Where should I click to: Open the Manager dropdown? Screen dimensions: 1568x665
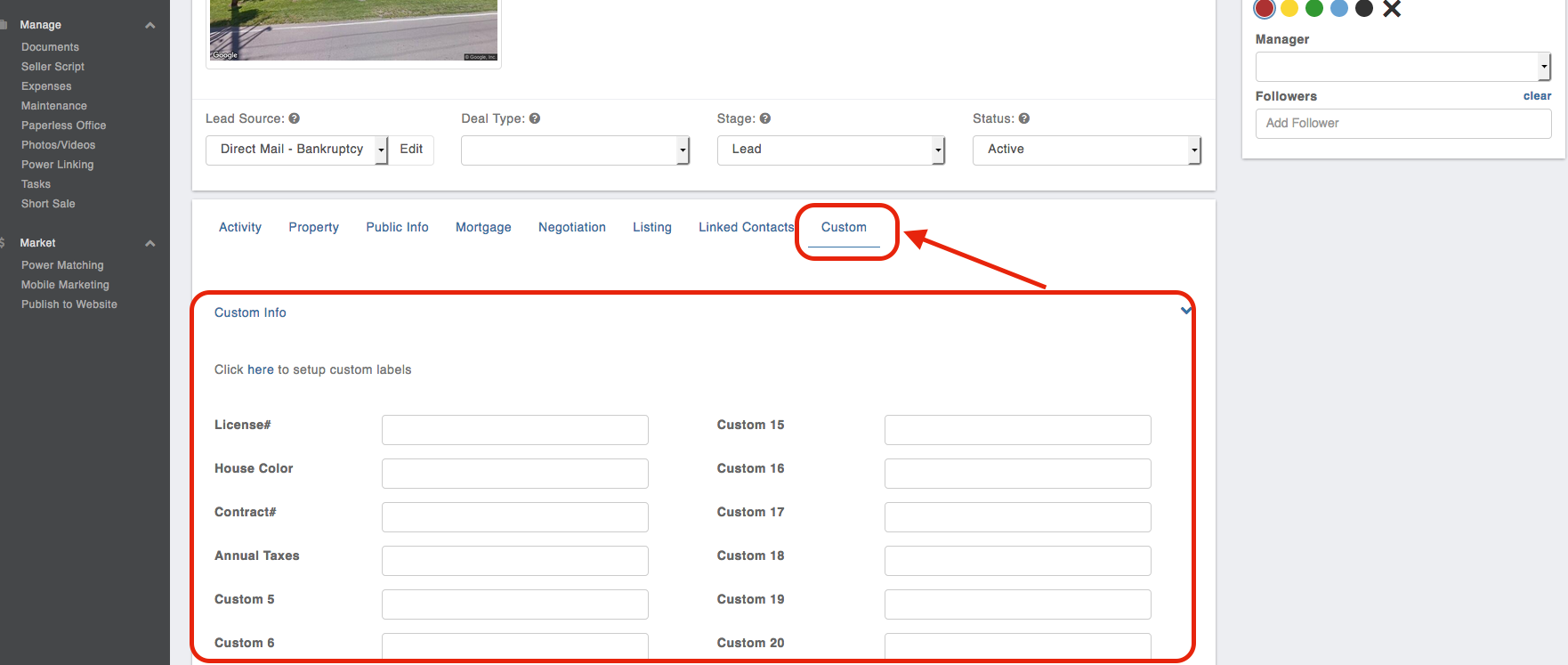[x=1403, y=67]
